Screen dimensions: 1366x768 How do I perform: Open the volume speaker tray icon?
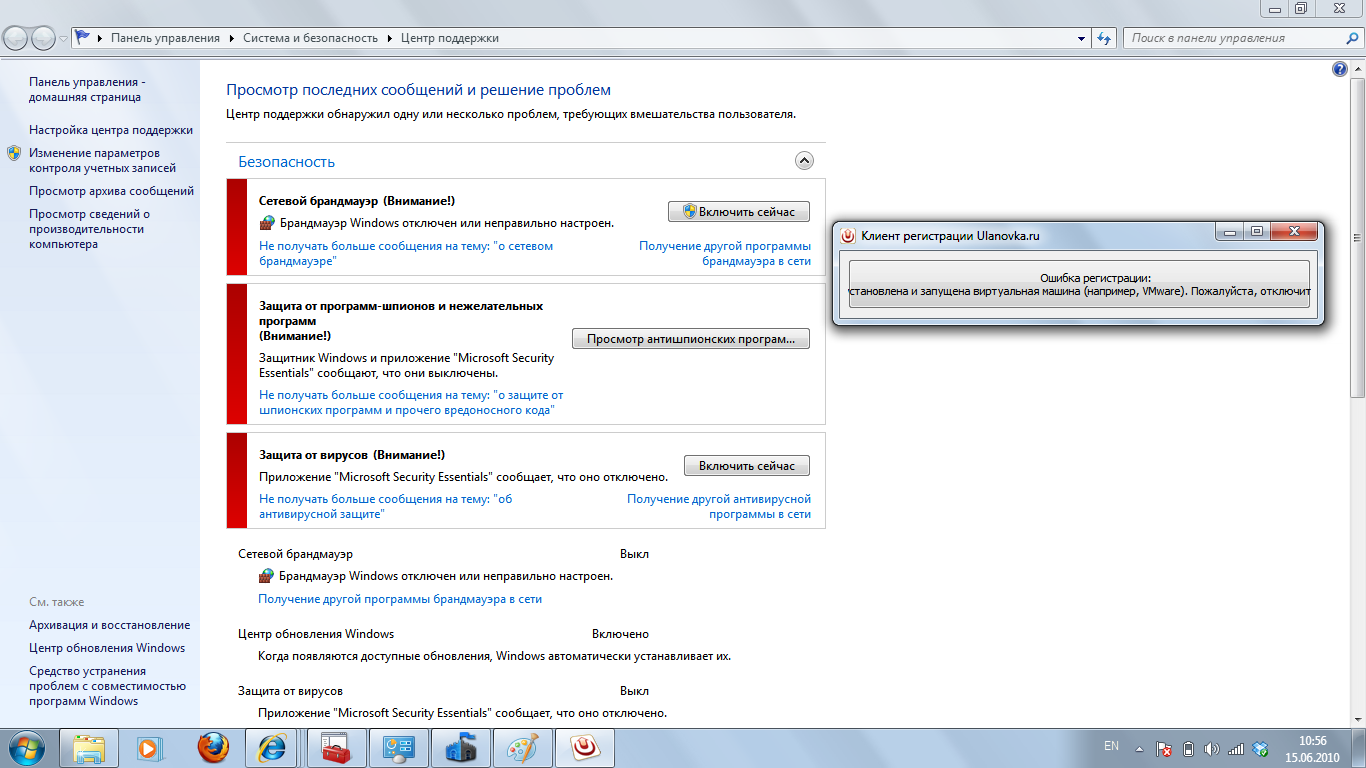(x=1212, y=748)
